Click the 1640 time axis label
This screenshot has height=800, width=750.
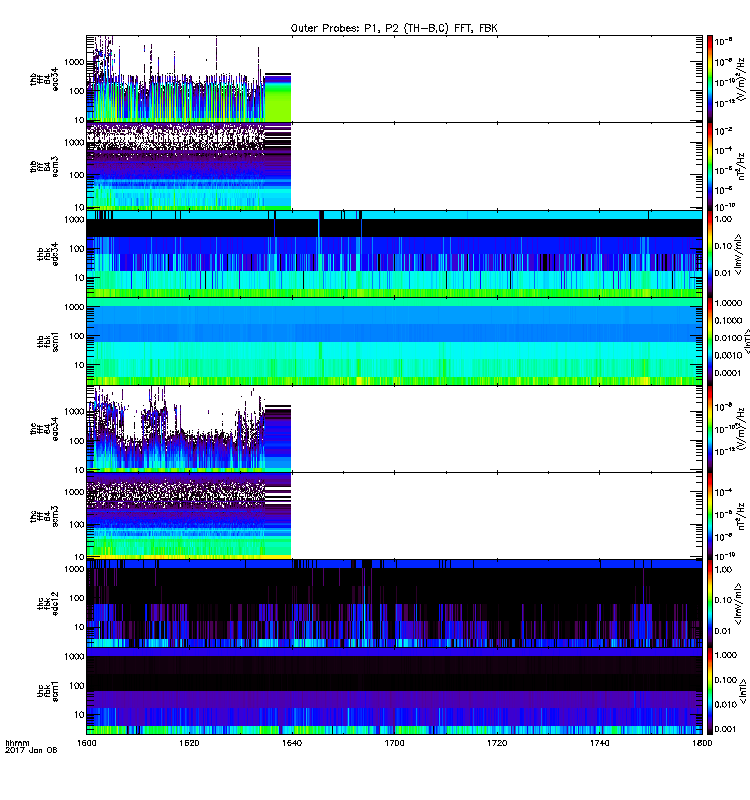point(291,743)
